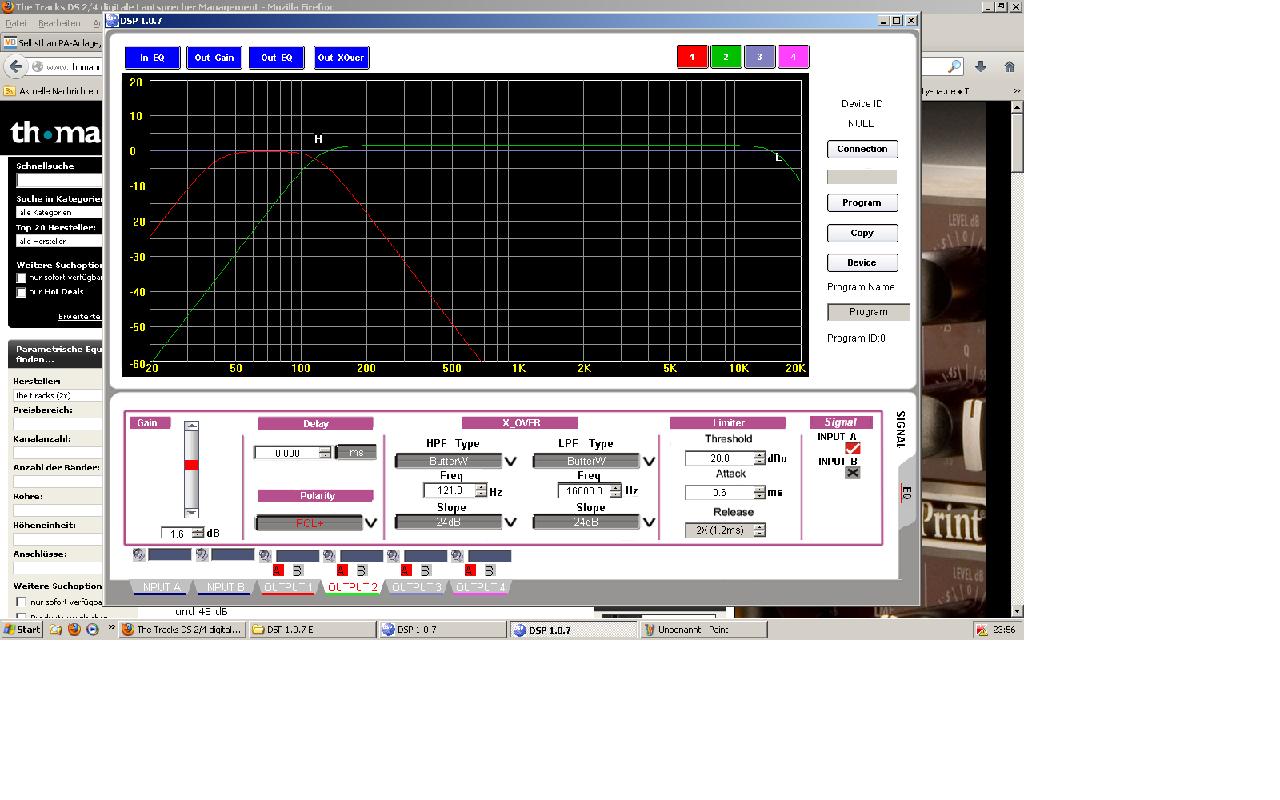Click the green channel 2 button
Screen dimensions: 1280x800
tap(726, 57)
